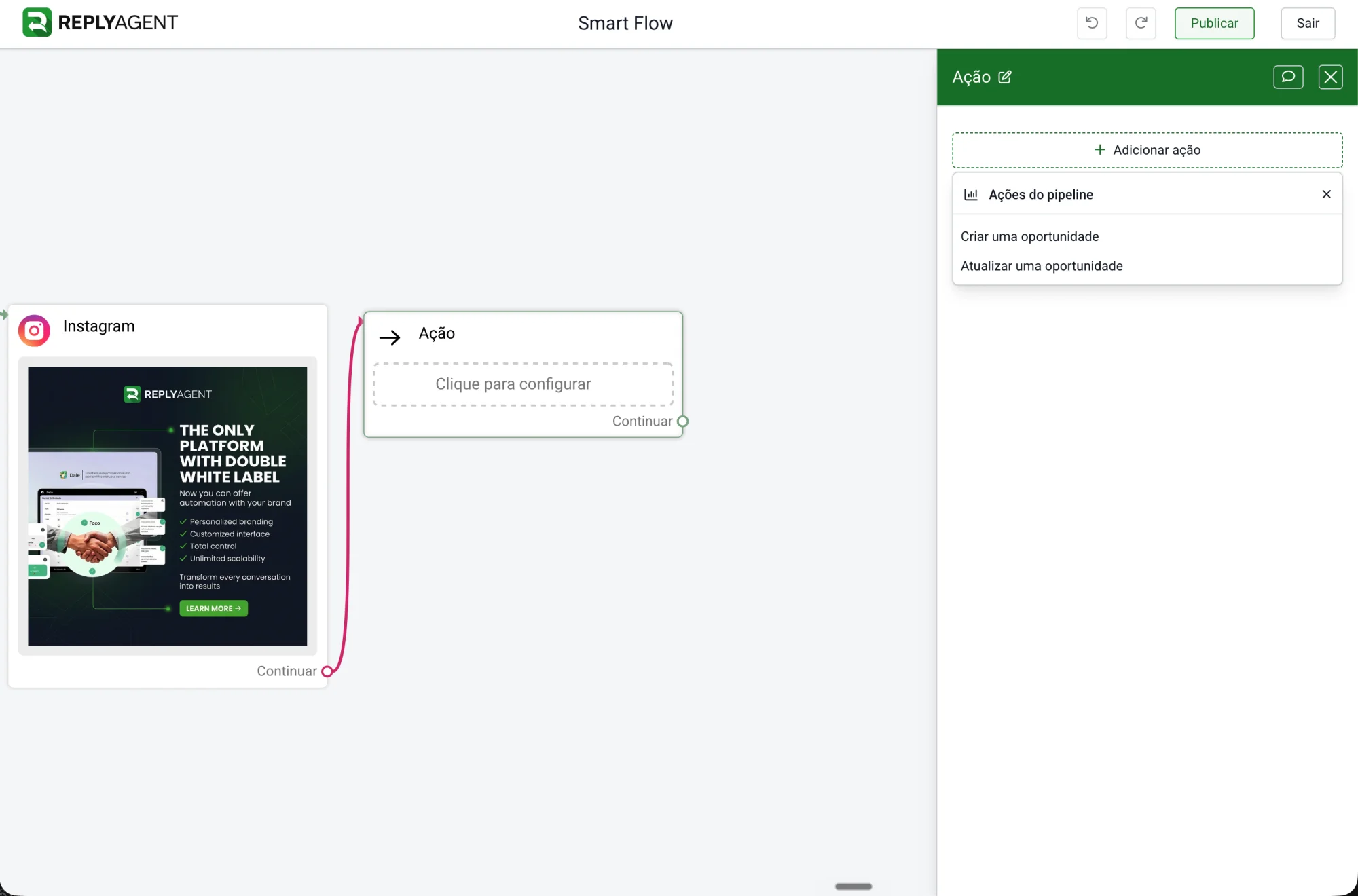
Task: Click the Ações do pipeline heading
Action: coord(1040,195)
